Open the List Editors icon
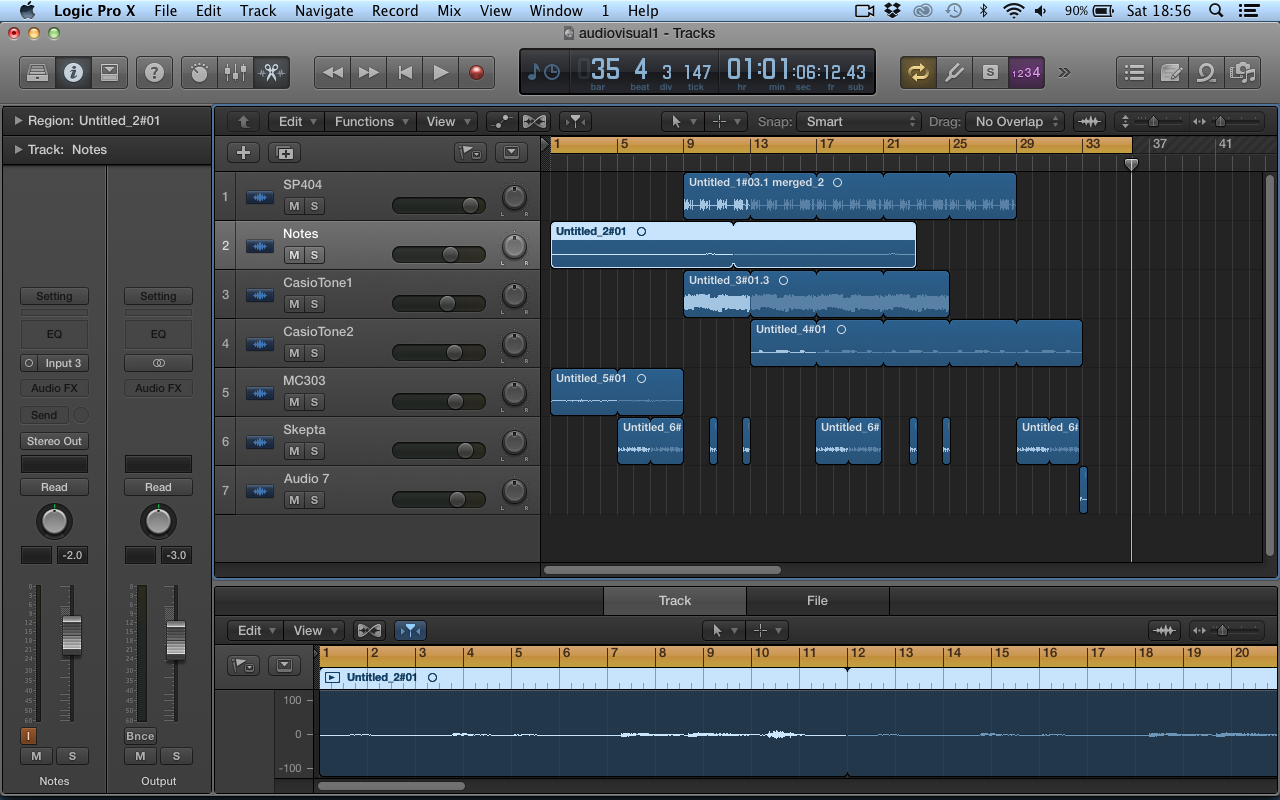1280x800 pixels. click(x=1134, y=72)
